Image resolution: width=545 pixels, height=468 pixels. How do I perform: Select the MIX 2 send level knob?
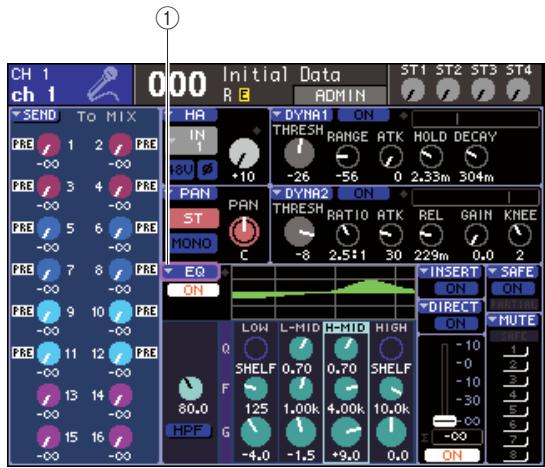[x=120, y=145]
